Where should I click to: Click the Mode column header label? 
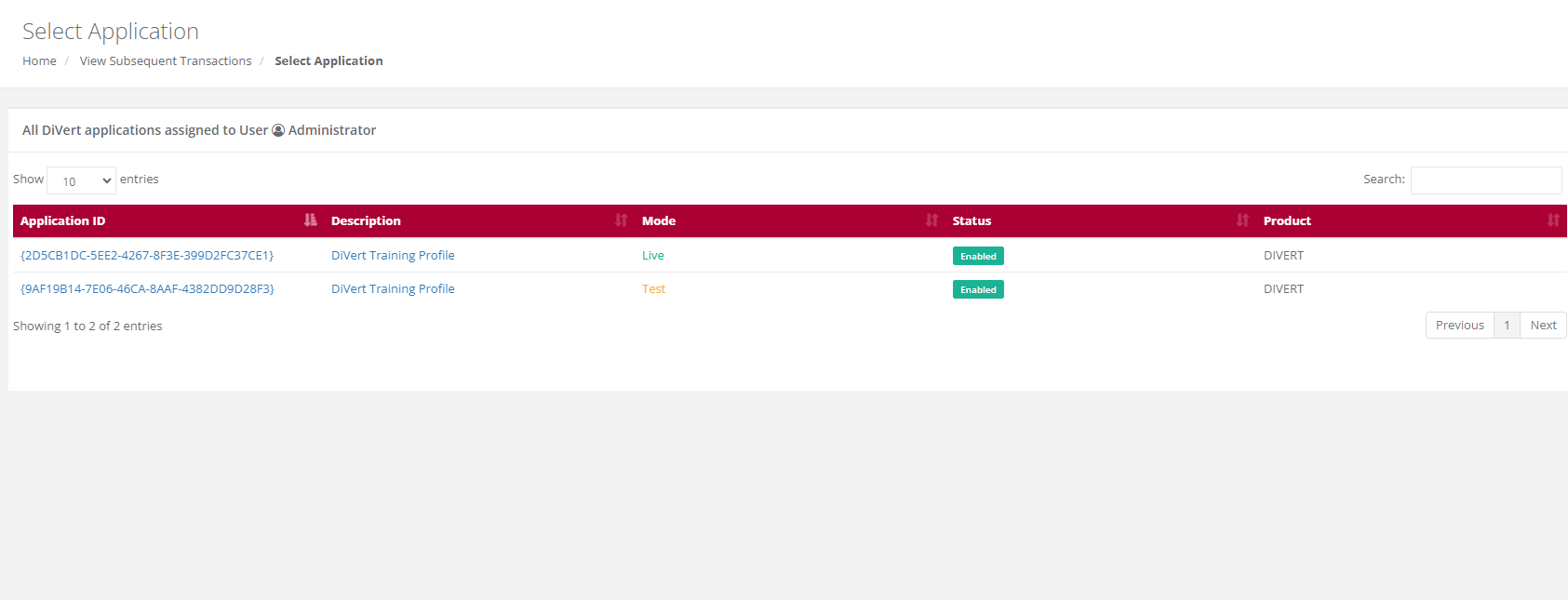(659, 220)
